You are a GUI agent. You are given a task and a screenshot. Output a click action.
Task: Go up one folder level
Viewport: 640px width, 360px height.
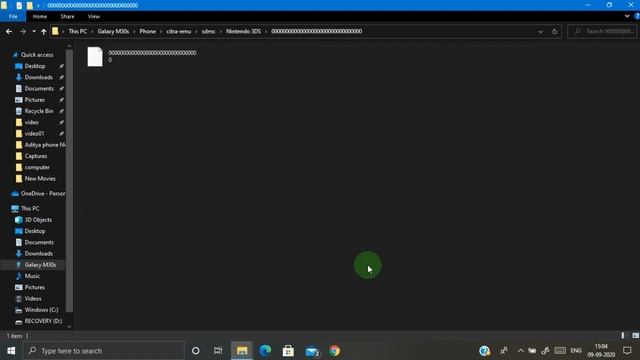pos(44,31)
